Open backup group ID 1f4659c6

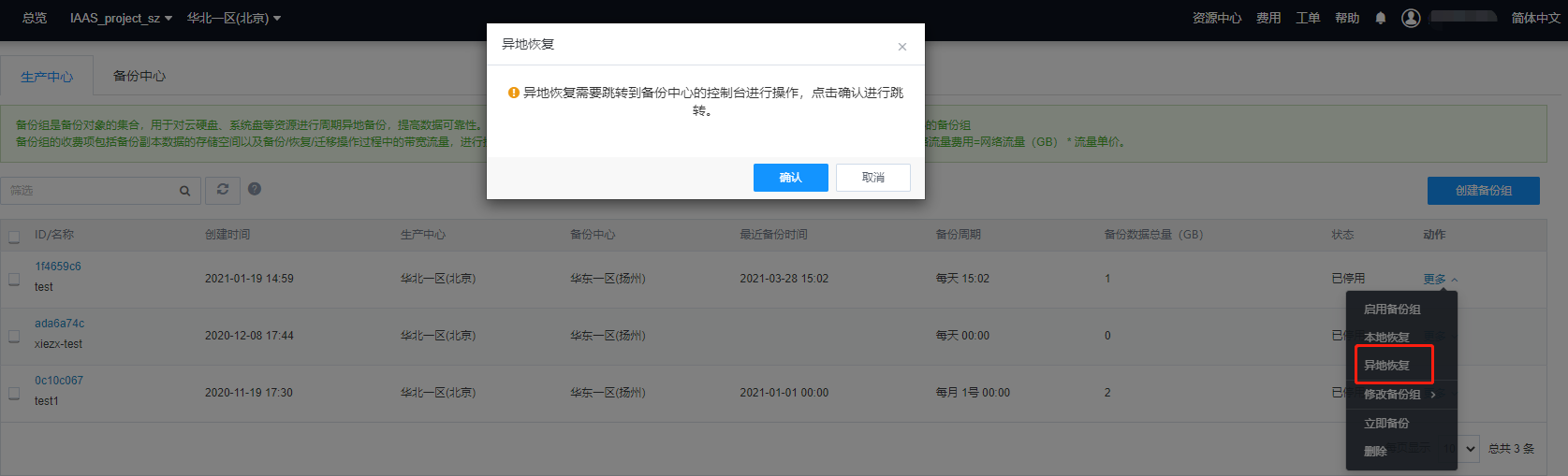click(58, 267)
